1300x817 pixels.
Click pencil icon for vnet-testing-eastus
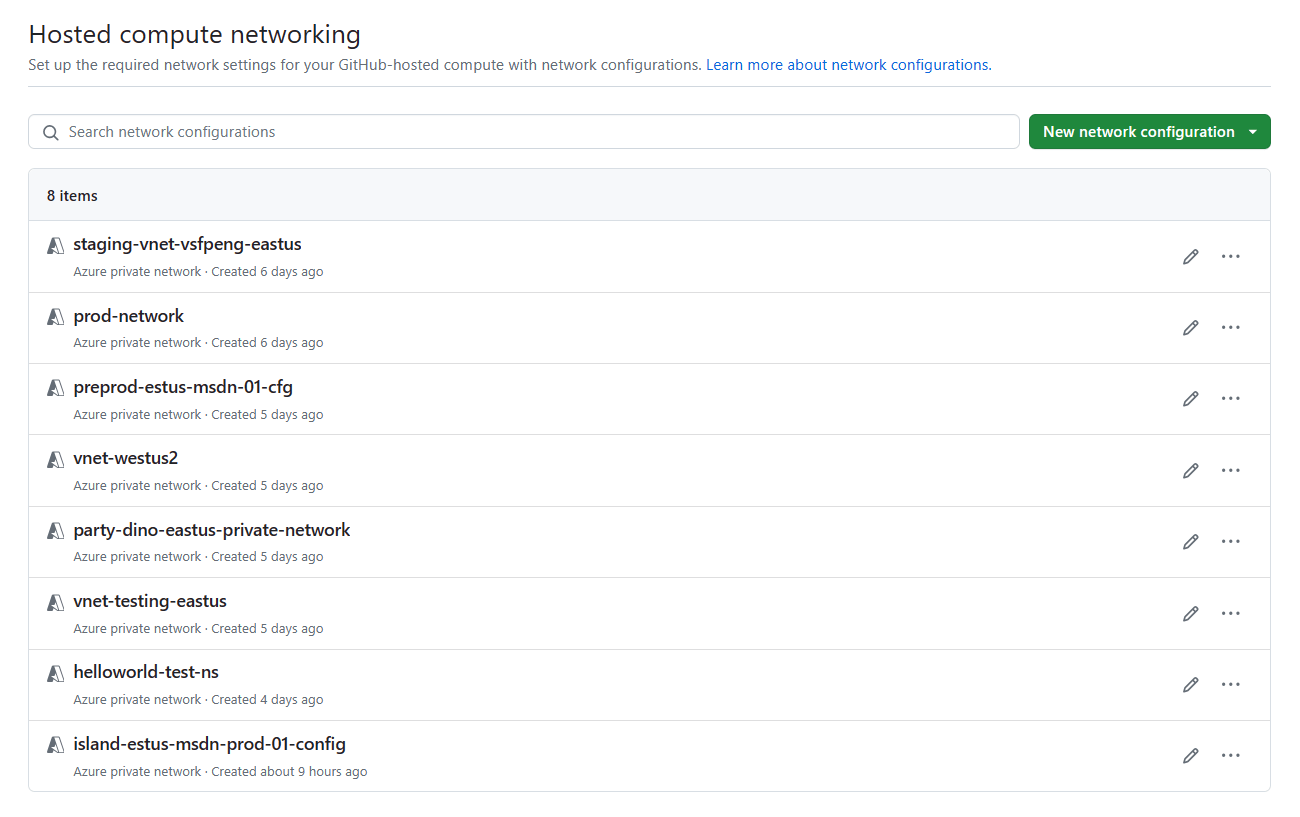pos(1190,613)
